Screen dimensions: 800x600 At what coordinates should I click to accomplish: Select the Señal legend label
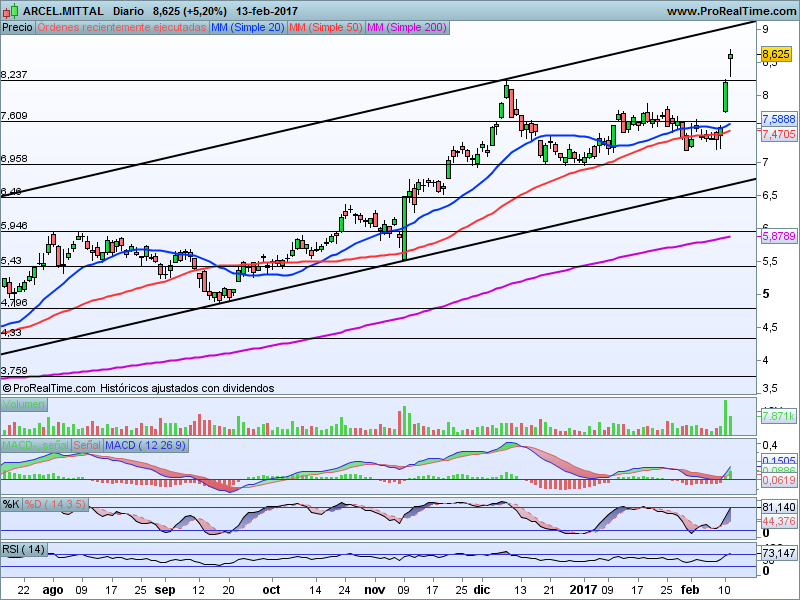[x=87, y=445]
